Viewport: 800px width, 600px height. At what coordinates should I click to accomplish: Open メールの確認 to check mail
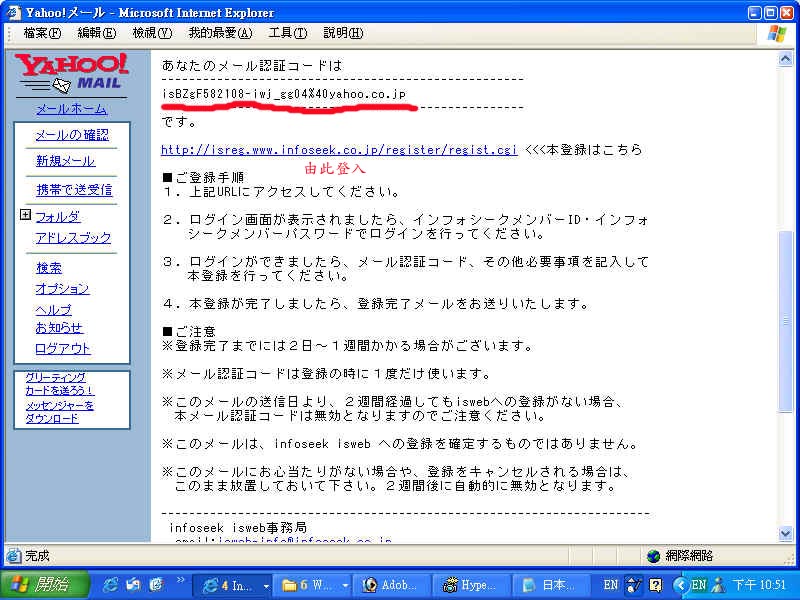click(x=72, y=135)
